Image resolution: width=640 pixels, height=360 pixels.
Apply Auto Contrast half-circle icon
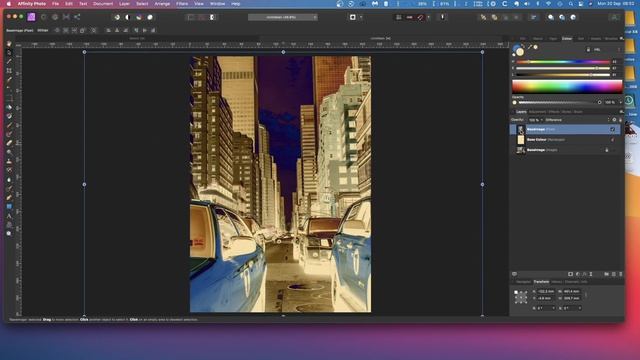coord(128,17)
